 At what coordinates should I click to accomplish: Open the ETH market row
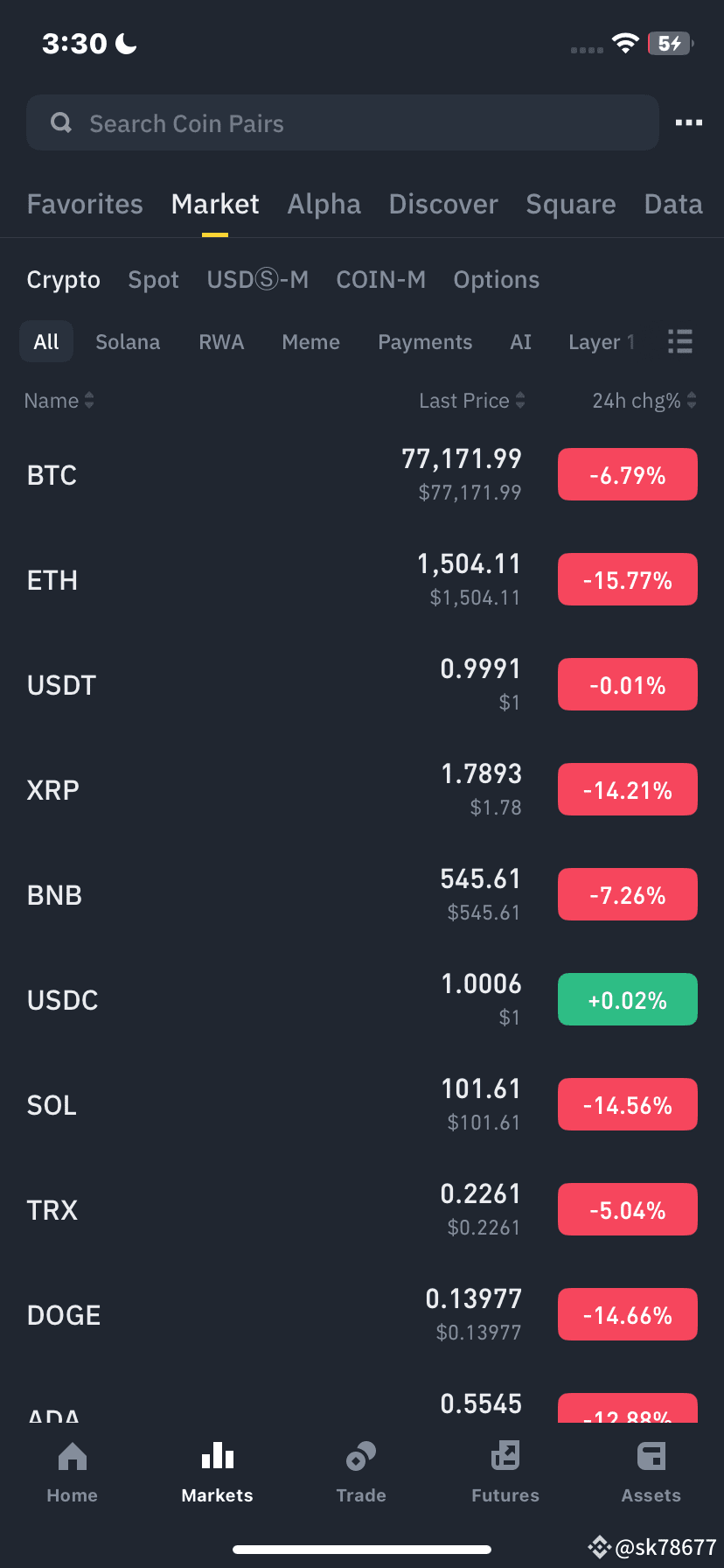click(362, 579)
